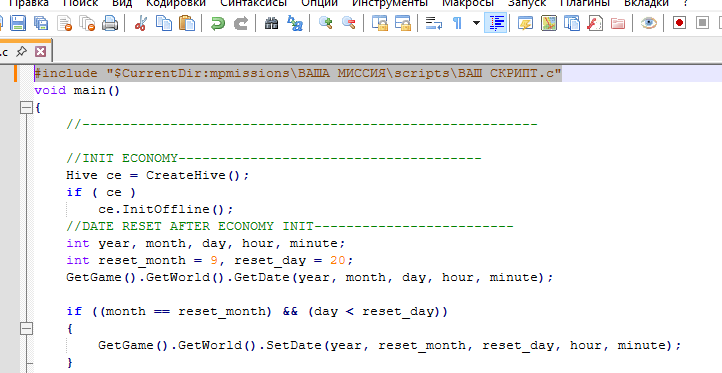Click 'ce.InitOffline();' line
Image resolution: width=722 pixels, height=373 pixels.
tap(166, 210)
